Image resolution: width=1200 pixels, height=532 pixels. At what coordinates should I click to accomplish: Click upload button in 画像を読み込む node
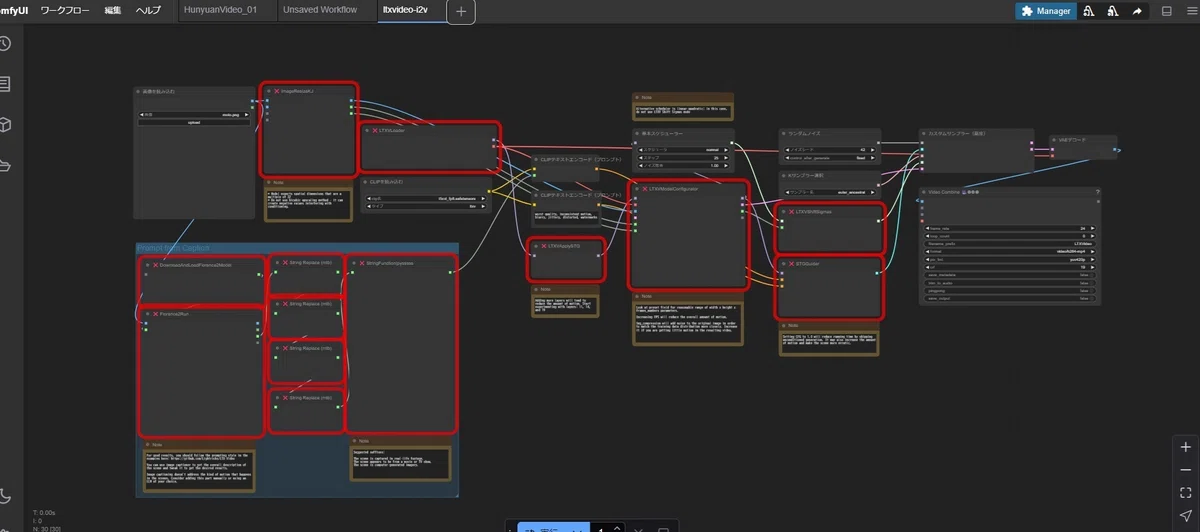point(193,123)
